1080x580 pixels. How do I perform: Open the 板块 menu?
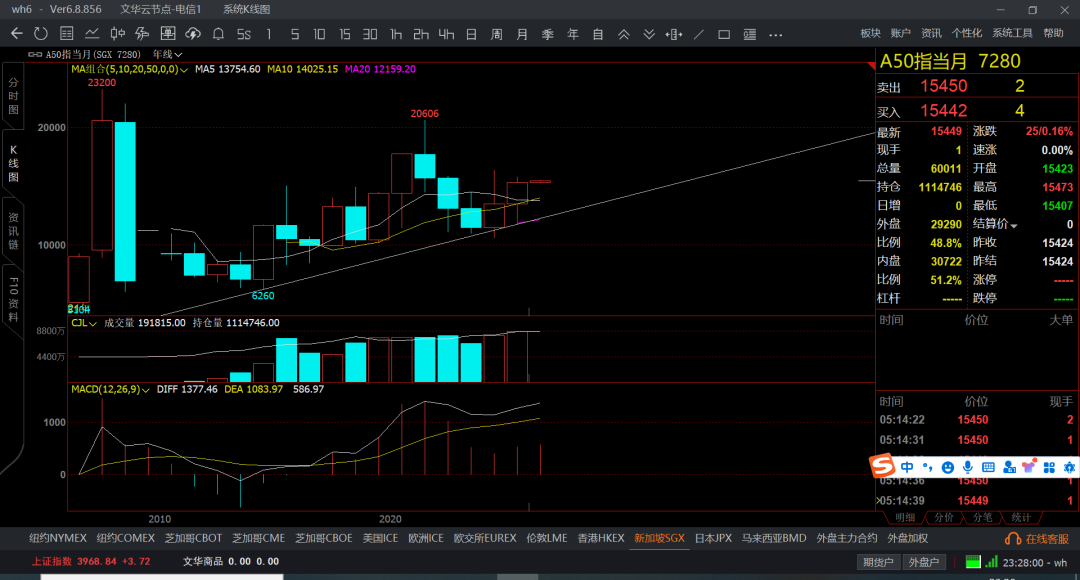click(x=871, y=33)
